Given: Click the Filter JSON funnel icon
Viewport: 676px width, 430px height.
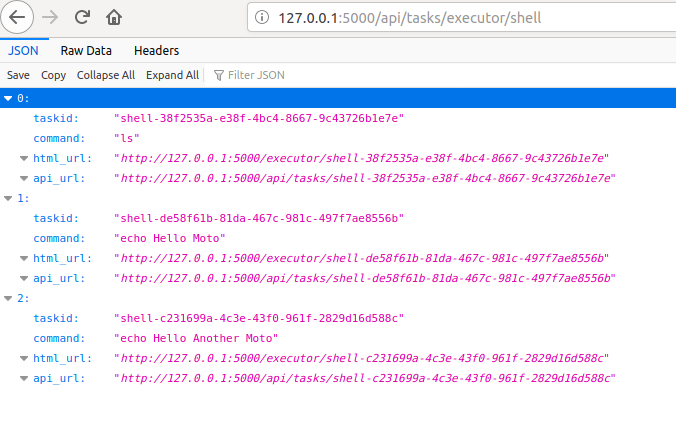Looking at the screenshot, I should pos(219,75).
